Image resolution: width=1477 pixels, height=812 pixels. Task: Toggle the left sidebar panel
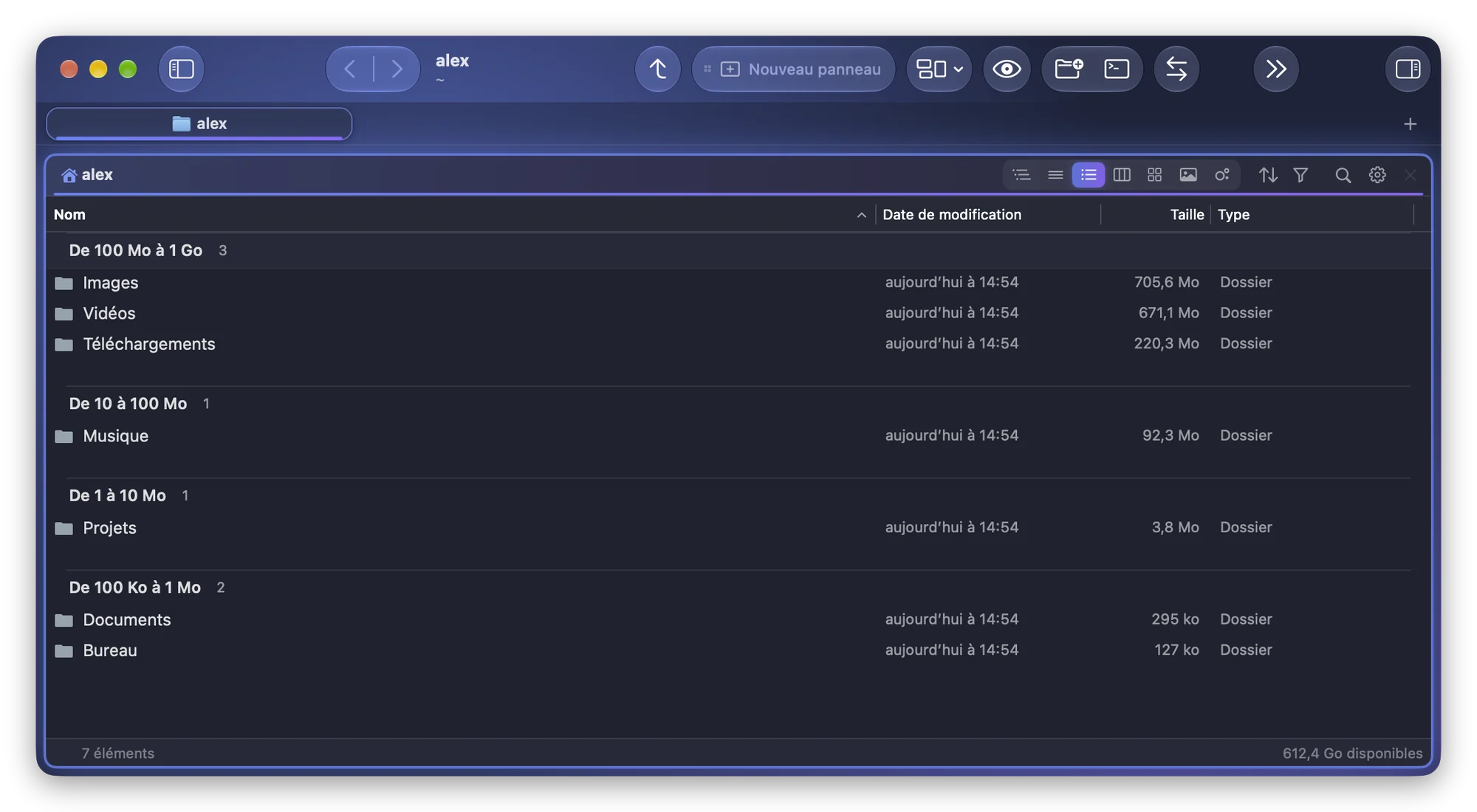tap(181, 69)
